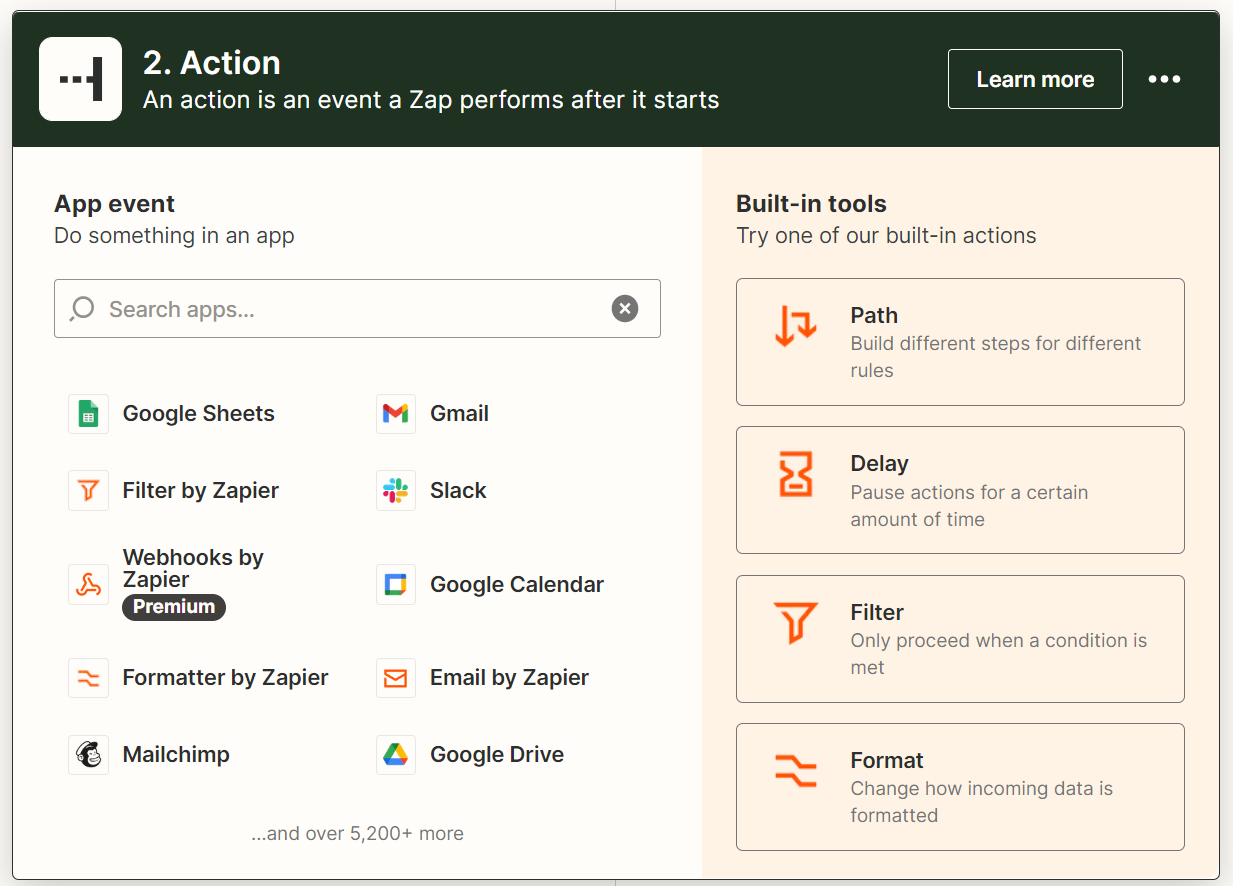This screenshot has height=886, width=1233.
Task: Click the Filter by Zapier funnel icon
Action: pyautogui.click(x=88, y=491)
